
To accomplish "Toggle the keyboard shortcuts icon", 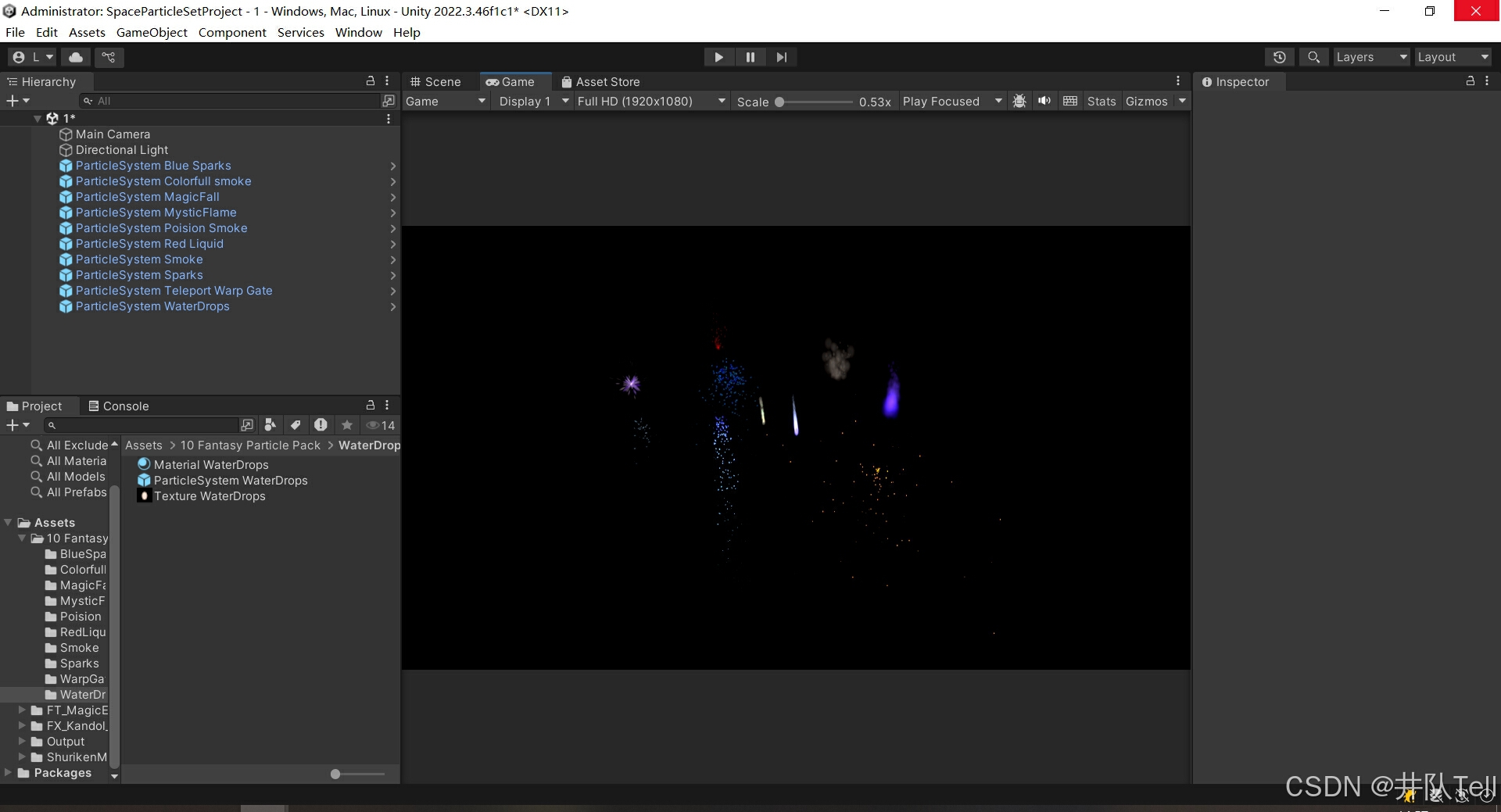I will click(1070, 101).
